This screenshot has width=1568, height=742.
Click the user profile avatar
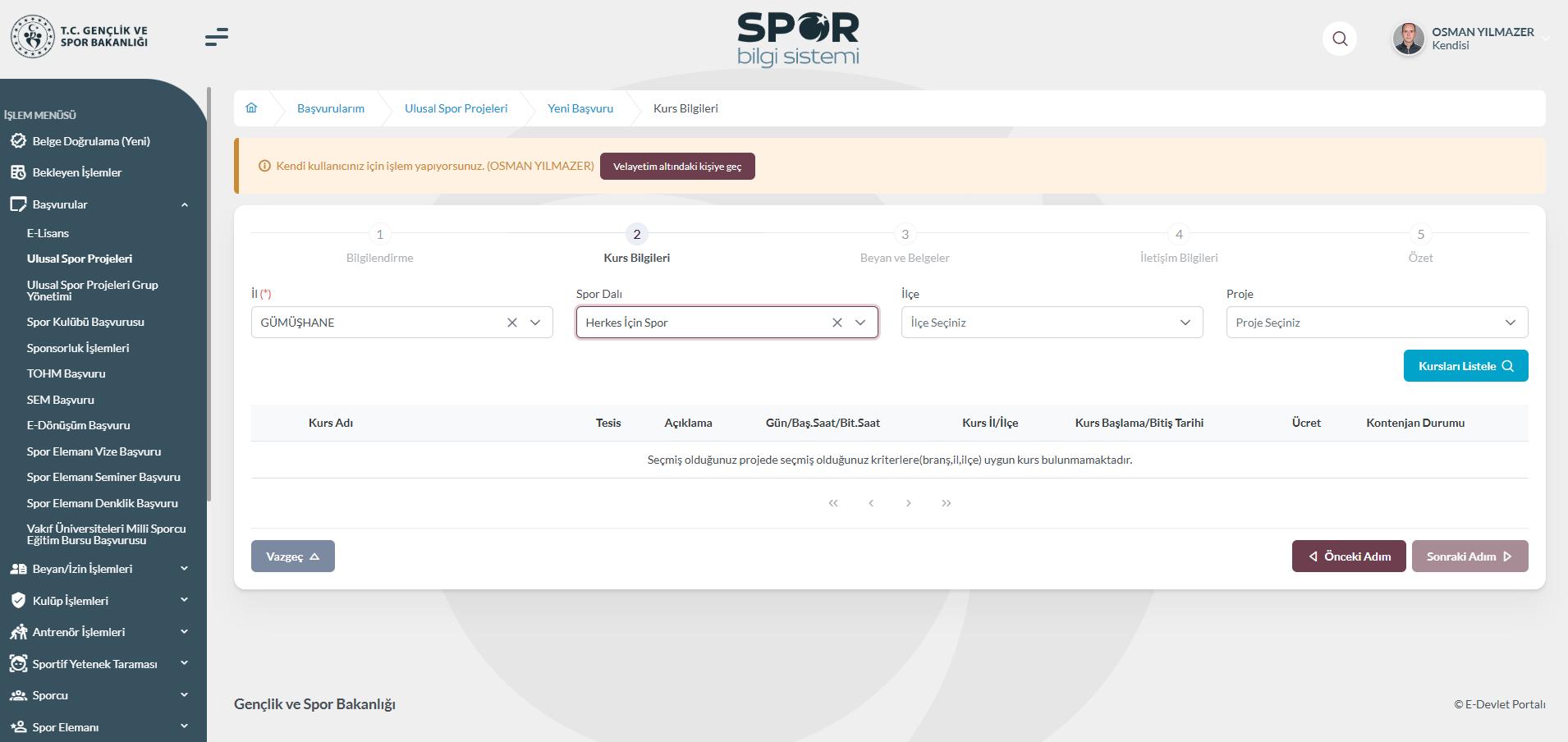[x=1409, y=39]
